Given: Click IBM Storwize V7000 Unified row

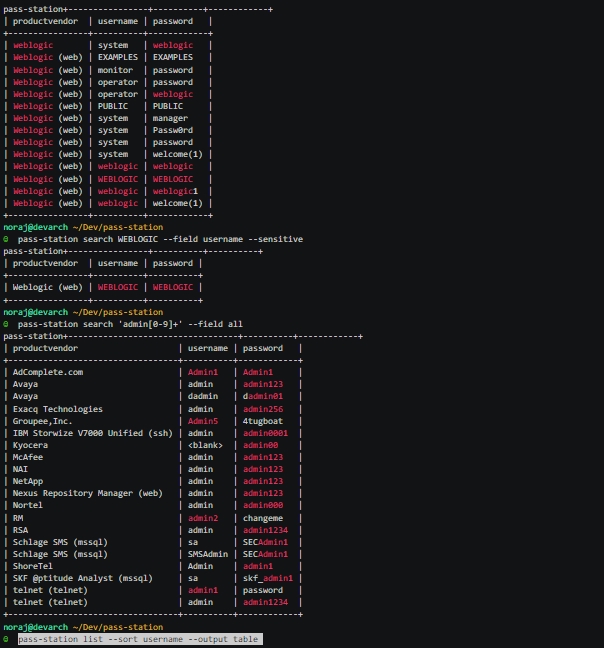Looking at the screenshot, I should pyautogui.click(x=92, y=433).
